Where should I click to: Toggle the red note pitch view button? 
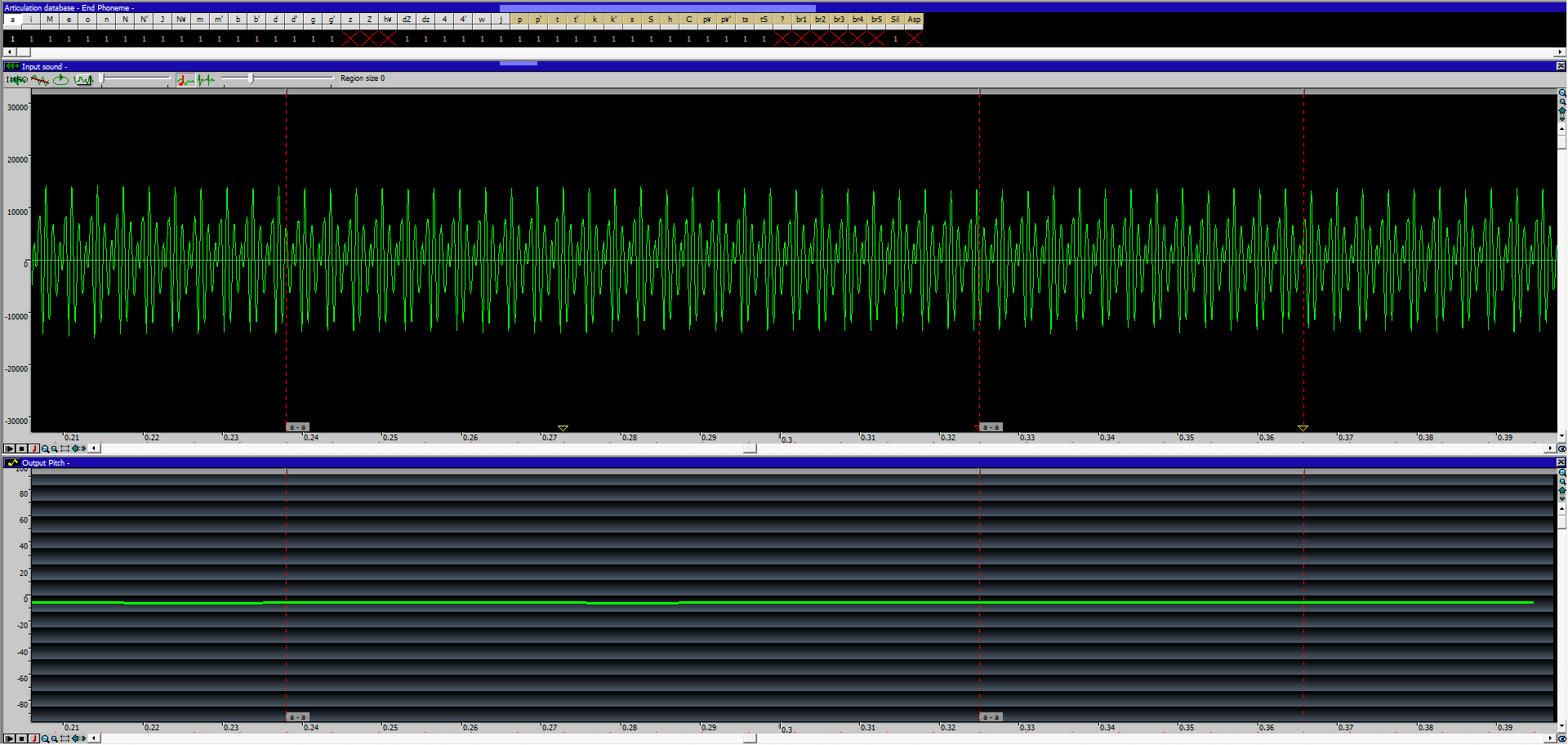pos(185,79)
